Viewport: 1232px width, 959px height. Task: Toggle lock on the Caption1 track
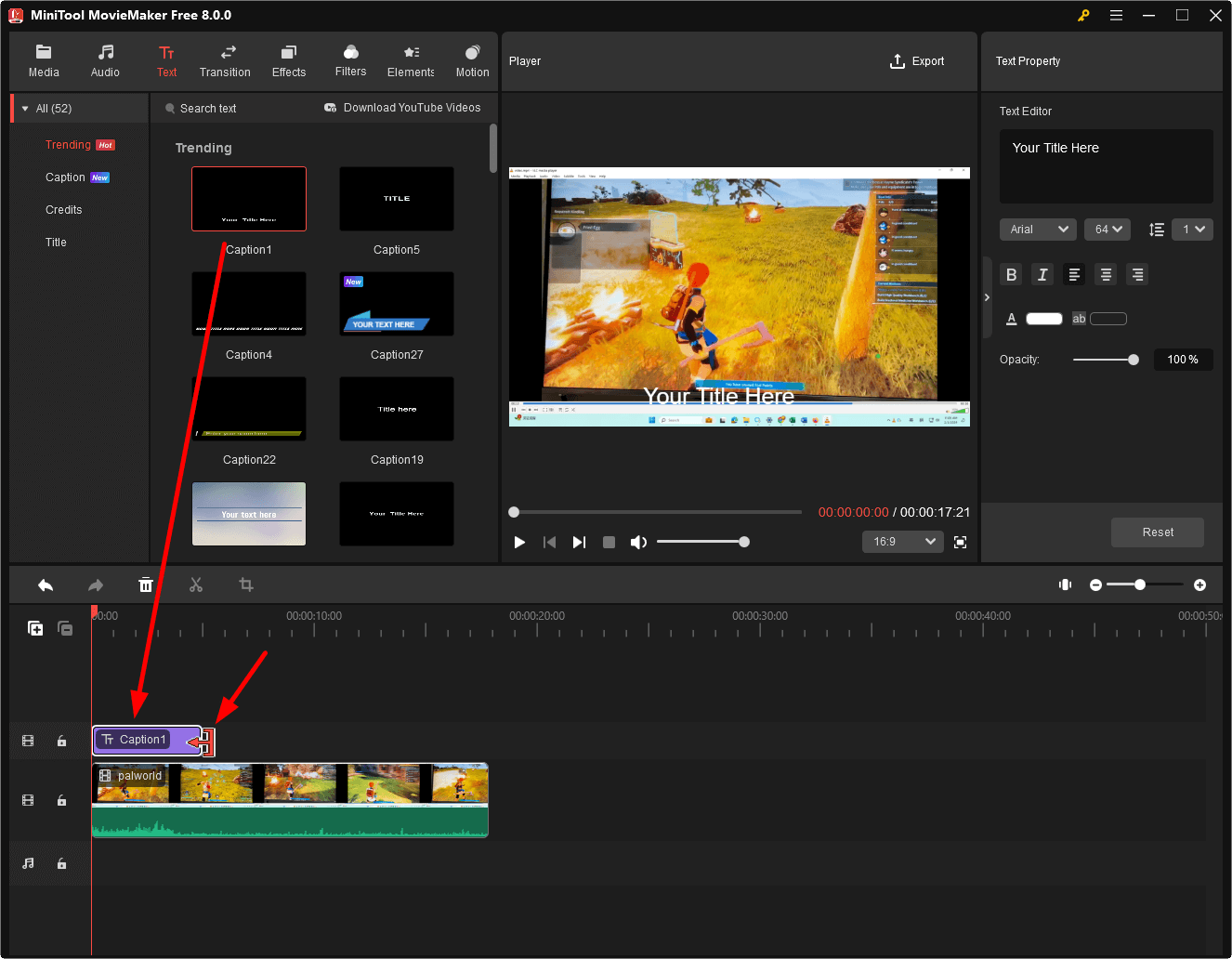click(x=61, y=741)
